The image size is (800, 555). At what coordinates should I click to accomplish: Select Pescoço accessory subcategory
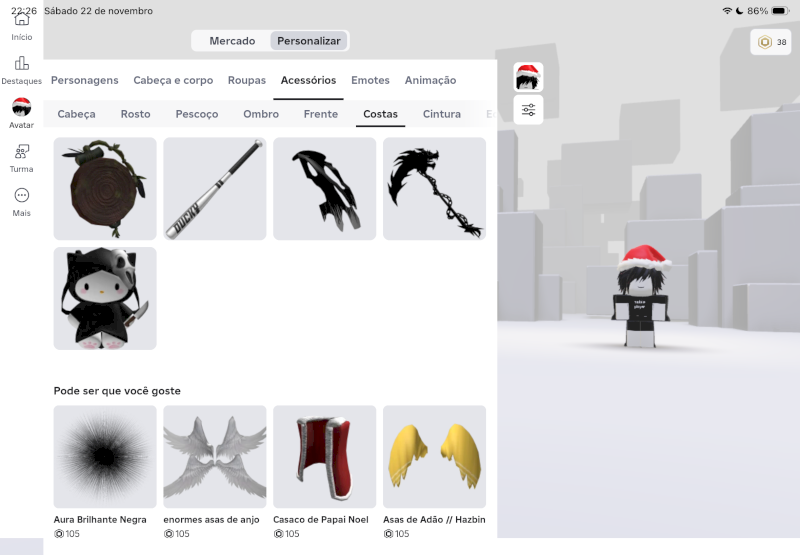197,114
